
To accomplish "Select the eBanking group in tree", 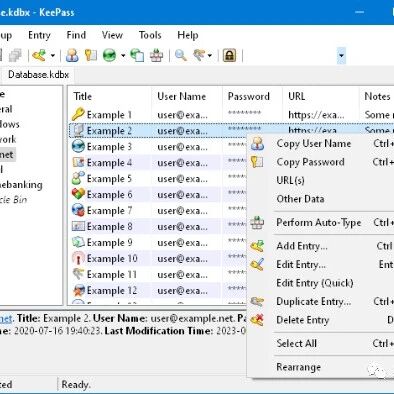I will click(x=21, y=185).
